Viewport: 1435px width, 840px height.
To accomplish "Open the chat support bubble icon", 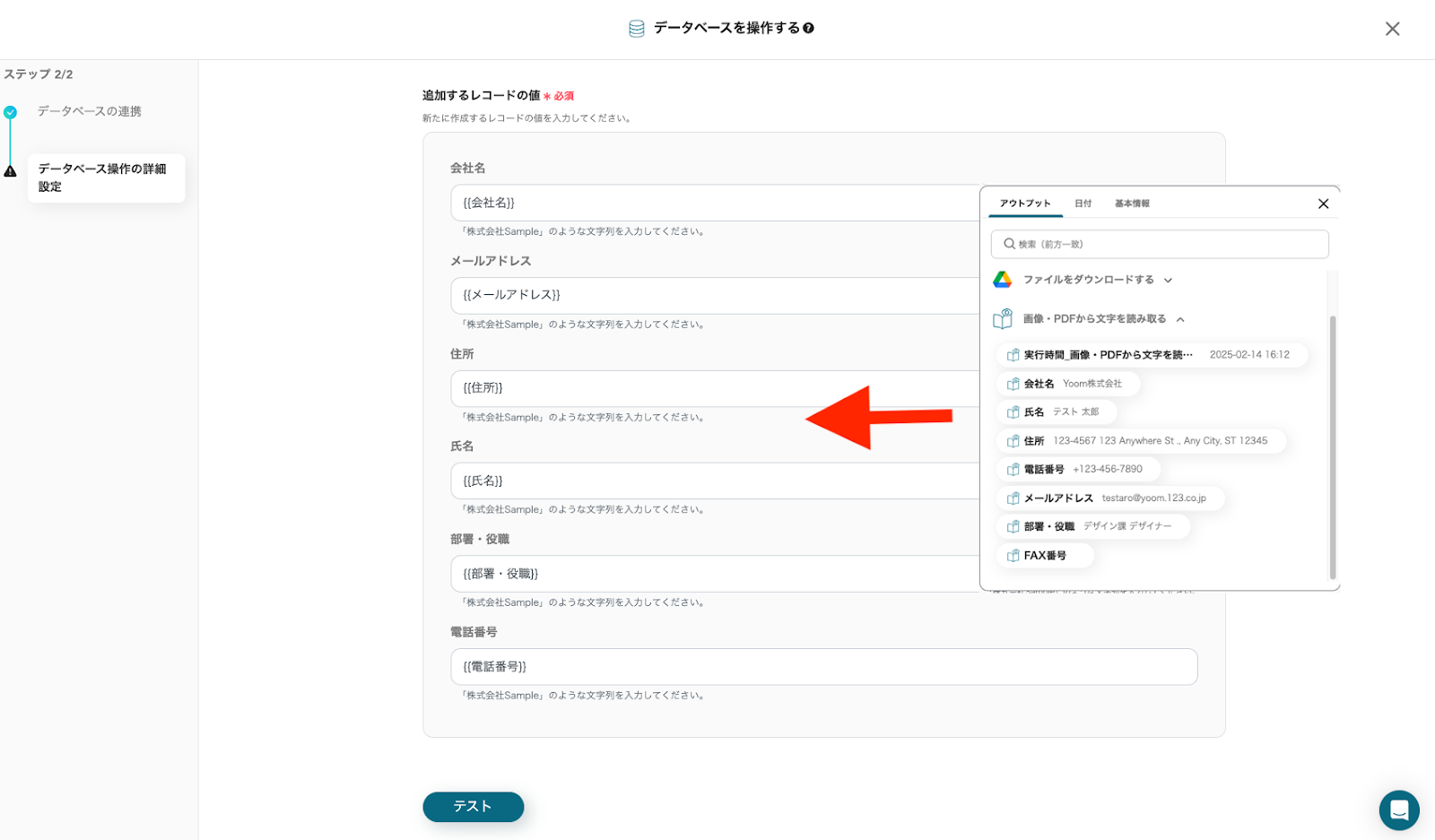I will point(1398,810).
